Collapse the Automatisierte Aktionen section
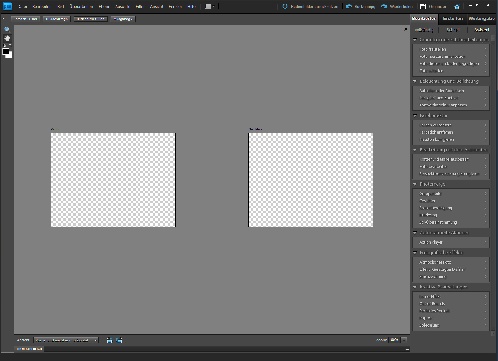The image size is (498, 361). [415, 233]
